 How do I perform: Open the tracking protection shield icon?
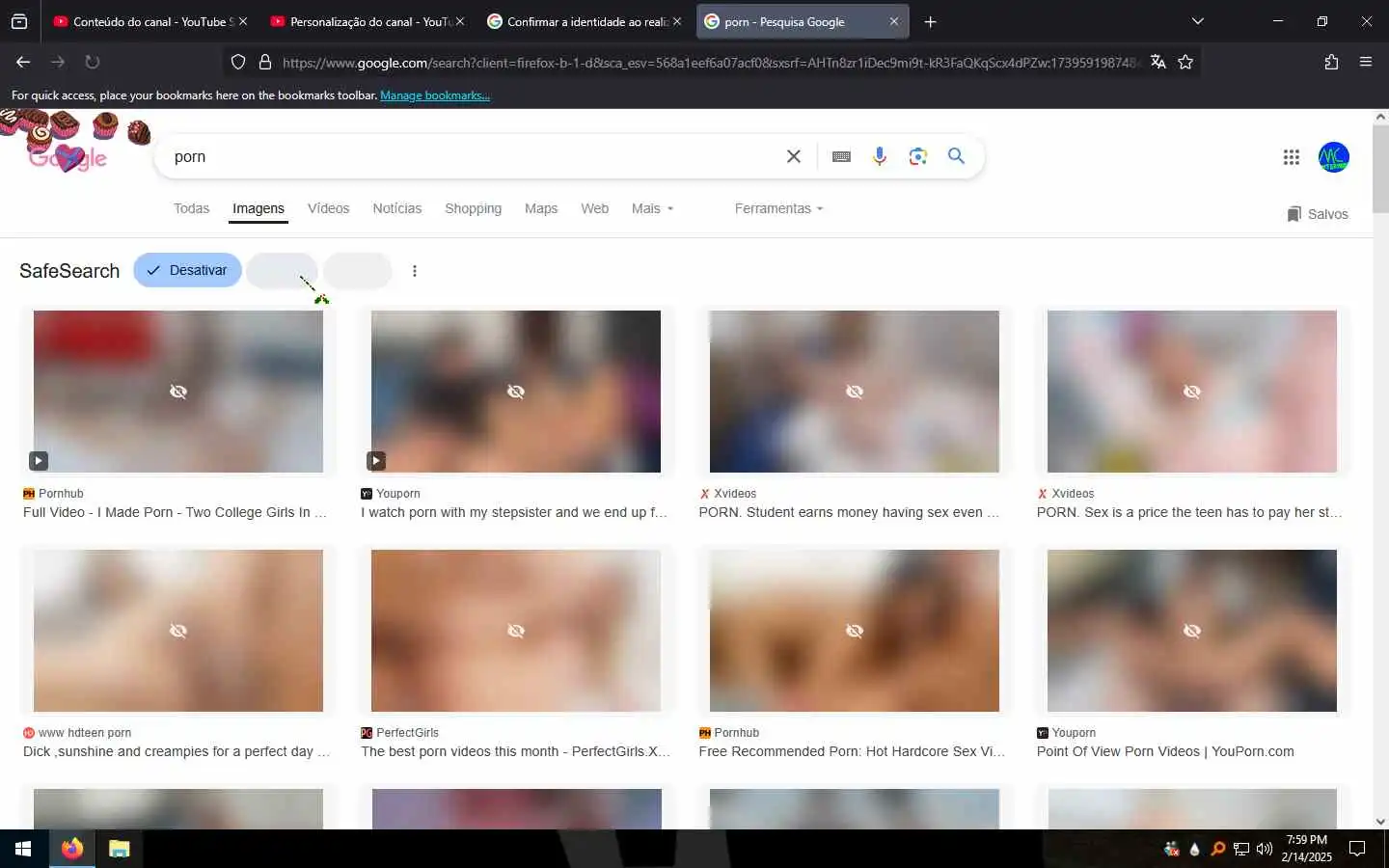(238, 62)
